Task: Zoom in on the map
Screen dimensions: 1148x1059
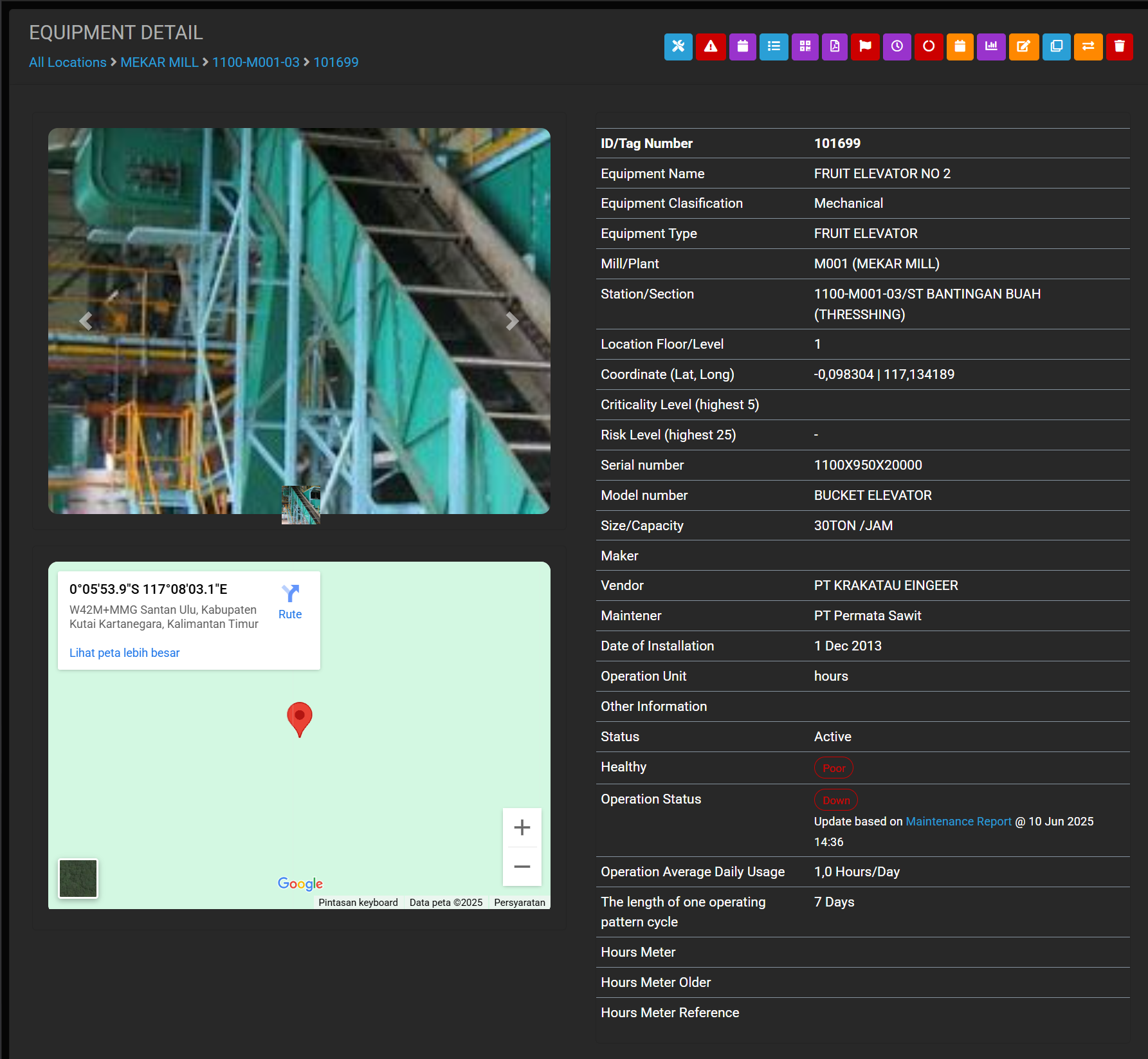Action: click(522, 827)
